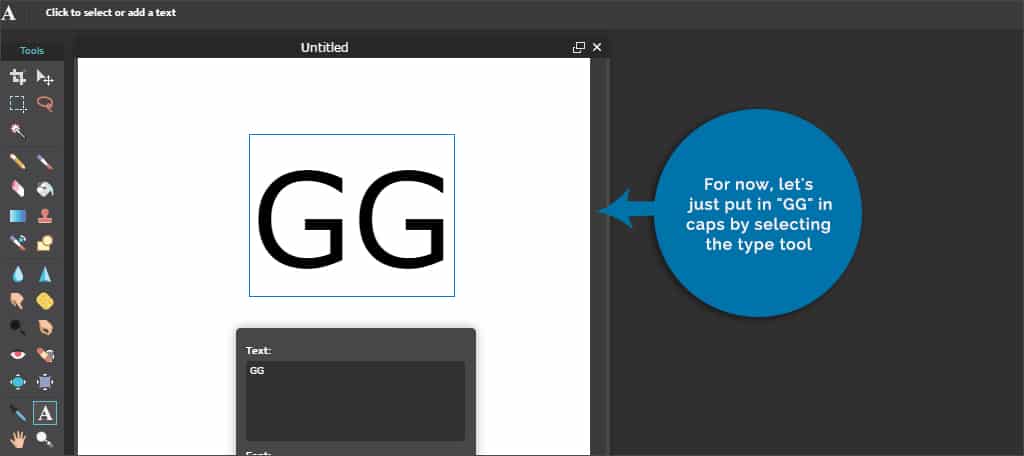The image size is (1024, 456).
Task: Select the Burn hand tool
Action: point(45,327)
